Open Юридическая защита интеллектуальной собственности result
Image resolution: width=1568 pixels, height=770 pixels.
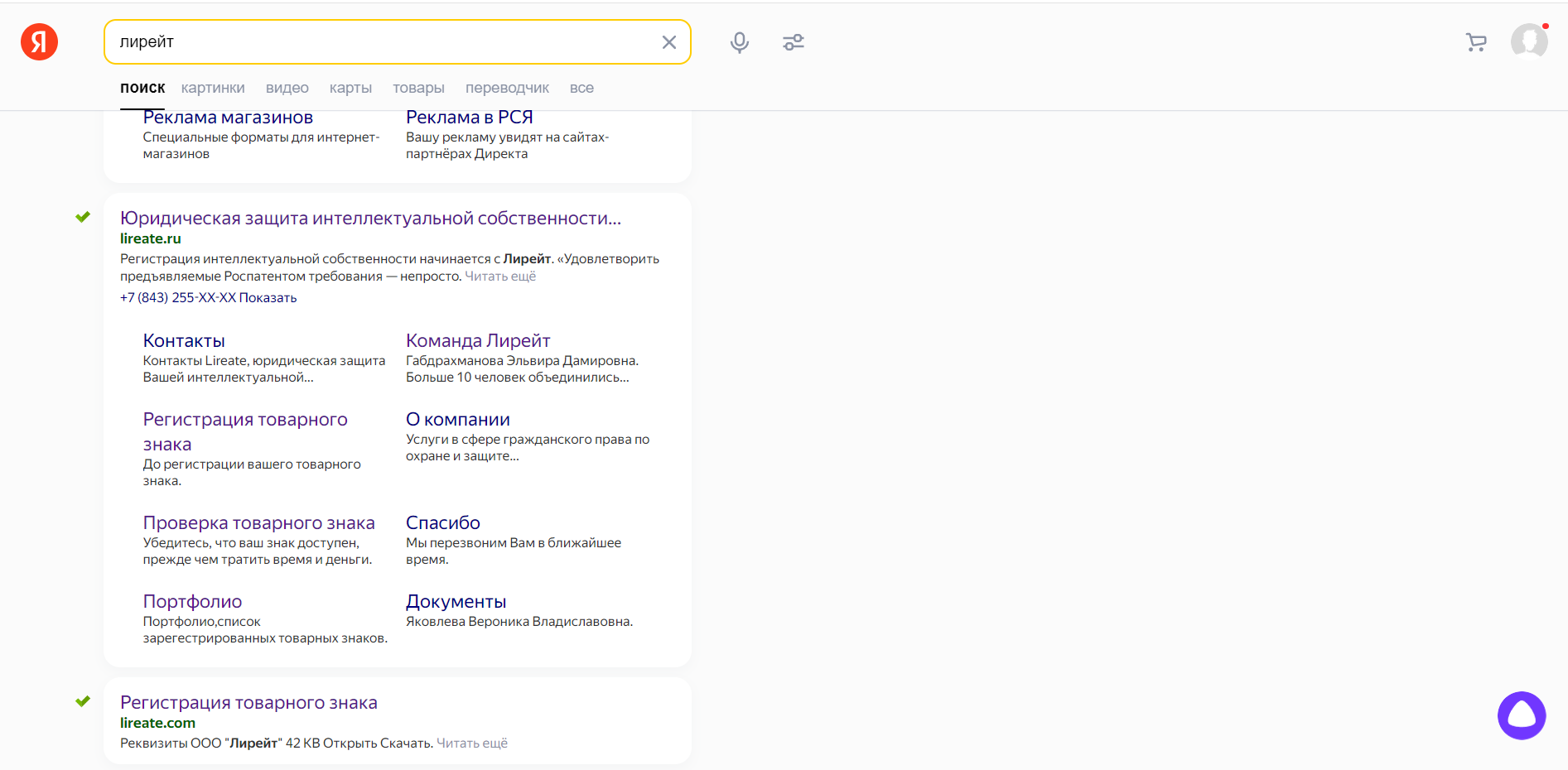pos(370,218)
